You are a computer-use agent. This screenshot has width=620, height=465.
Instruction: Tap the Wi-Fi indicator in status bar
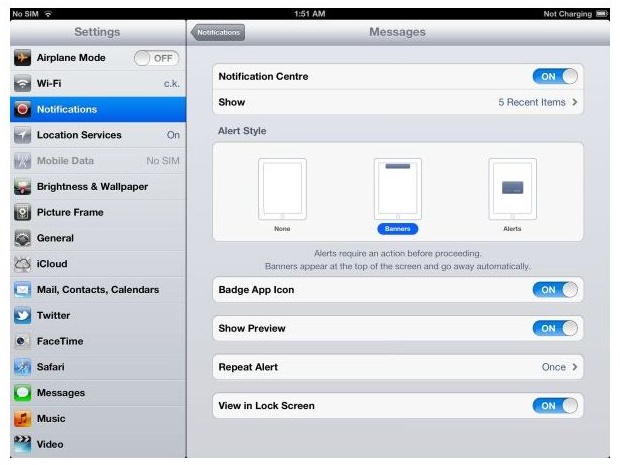coord(48,14)
